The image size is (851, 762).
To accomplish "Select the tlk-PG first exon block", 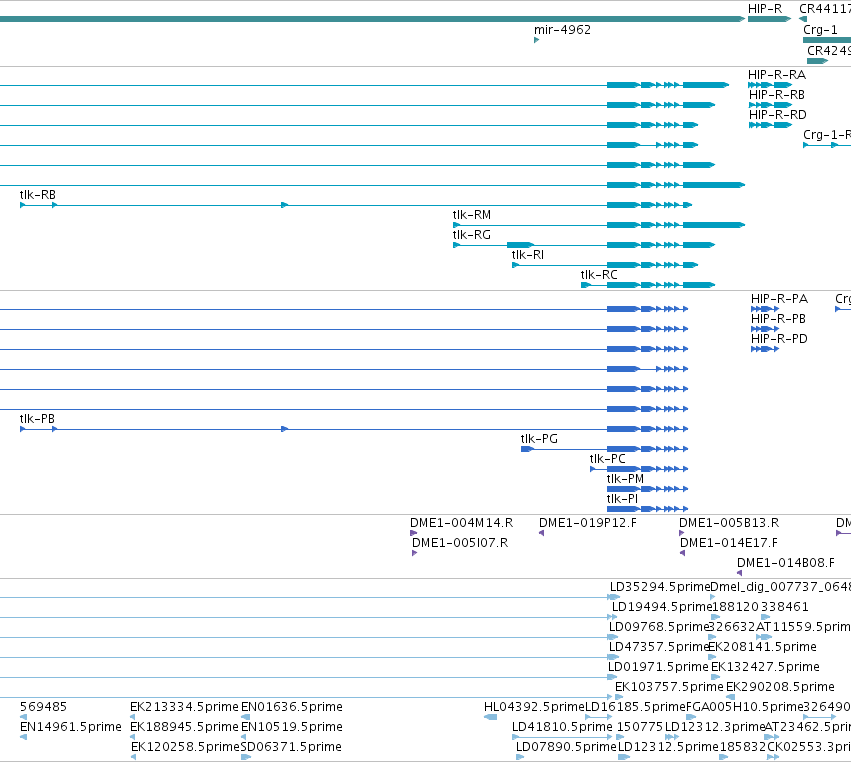I will point(527,449).
